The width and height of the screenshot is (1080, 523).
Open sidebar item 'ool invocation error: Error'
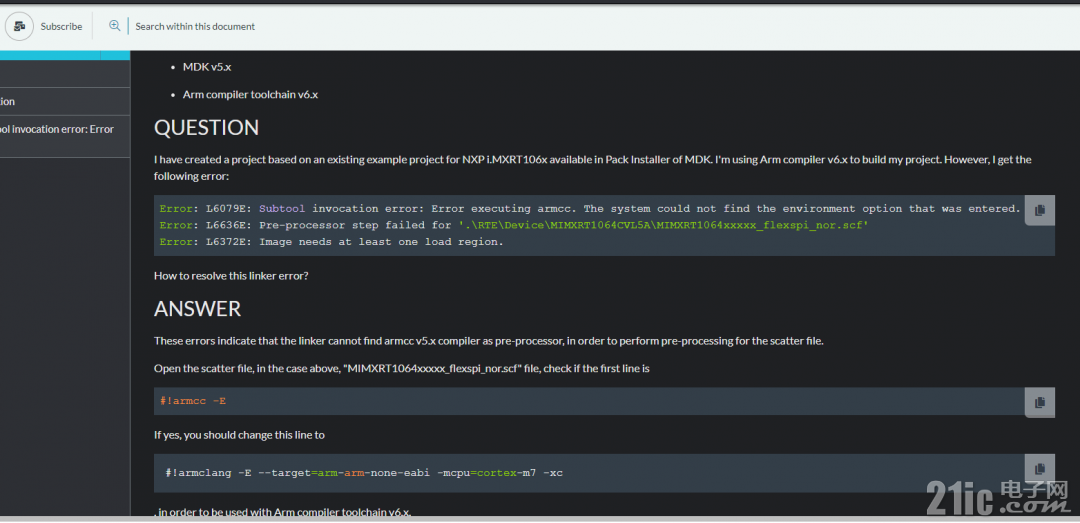65,136
